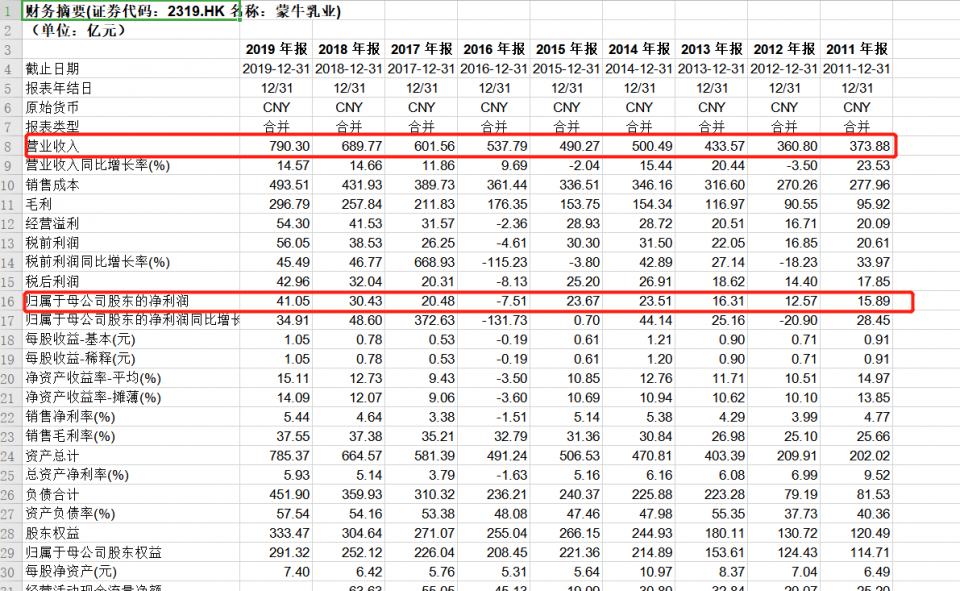Viewport: 960px width, 591px height.
Task: Click net profit growth value 372.63
Action: (x=434, y=320)
